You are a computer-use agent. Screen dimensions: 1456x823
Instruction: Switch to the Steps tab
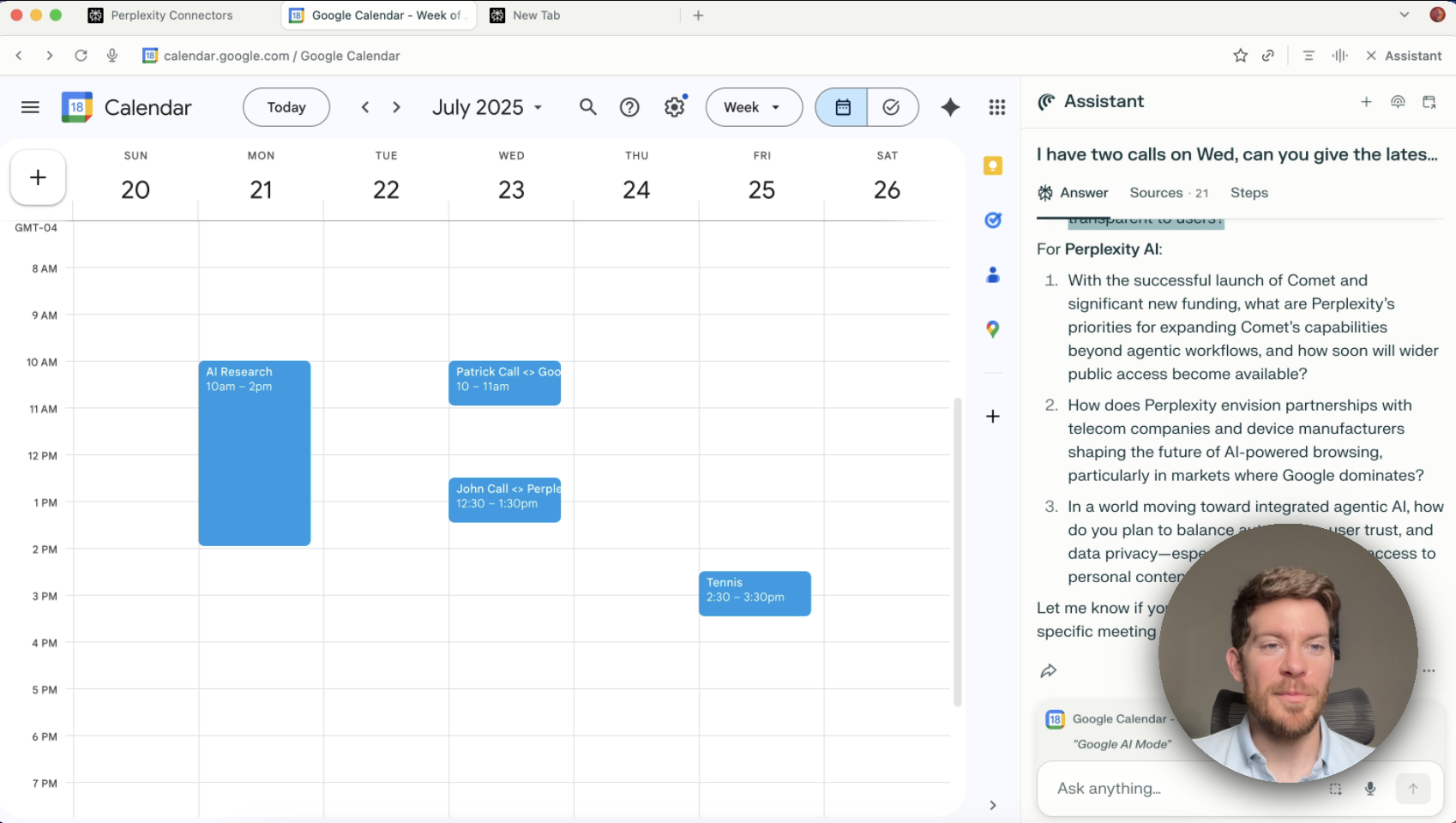coord(1248,193)
